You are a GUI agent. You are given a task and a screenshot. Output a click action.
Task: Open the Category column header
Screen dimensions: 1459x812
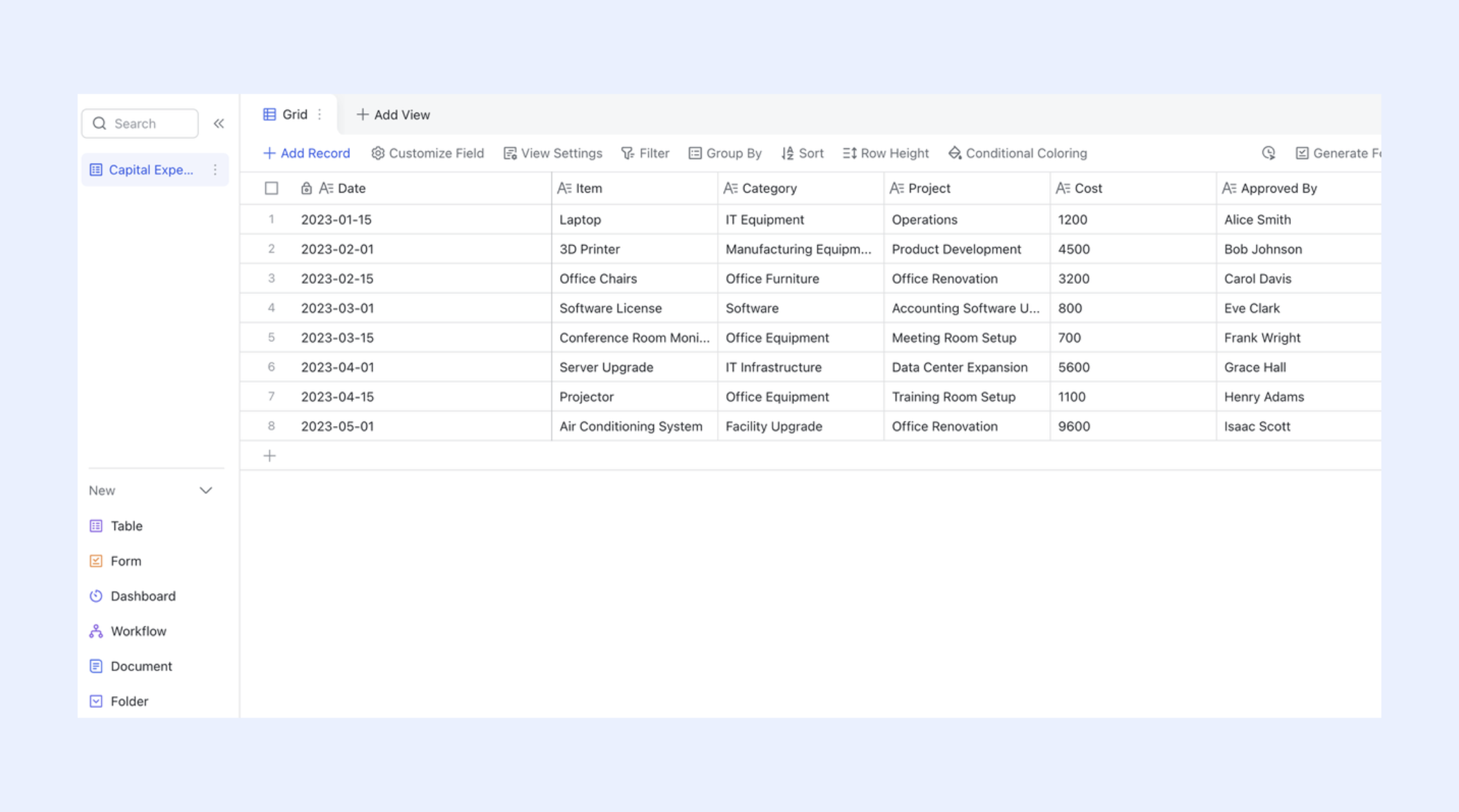coord(801,188)
